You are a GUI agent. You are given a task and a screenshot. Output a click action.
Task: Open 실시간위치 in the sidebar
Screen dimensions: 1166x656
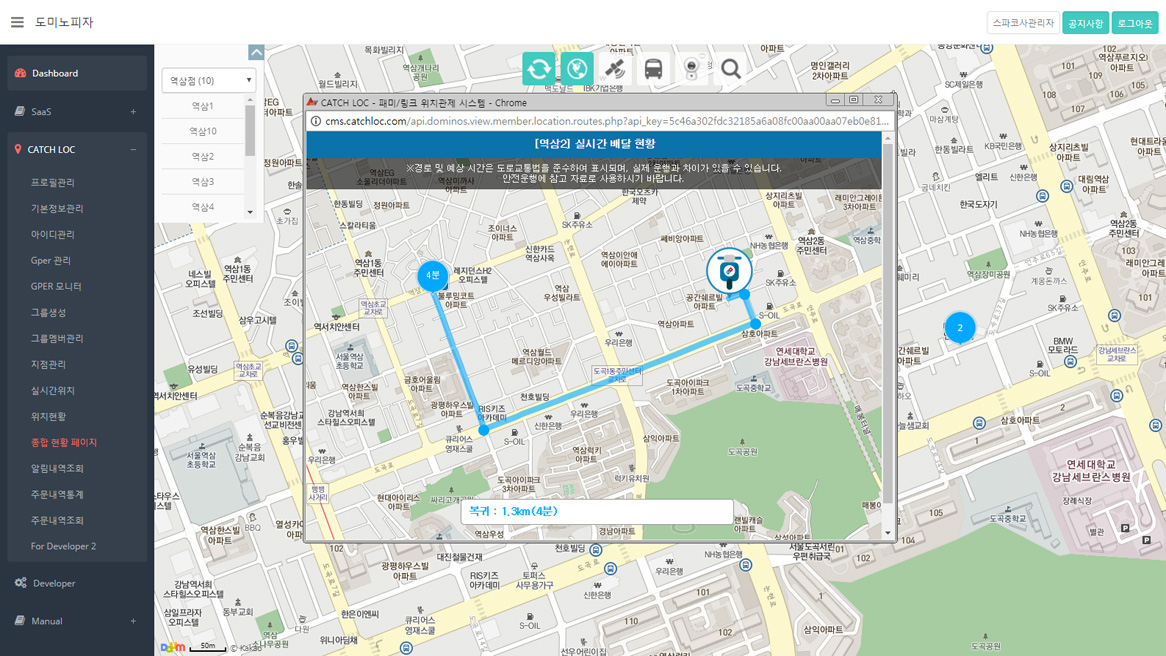coord(52,390)
